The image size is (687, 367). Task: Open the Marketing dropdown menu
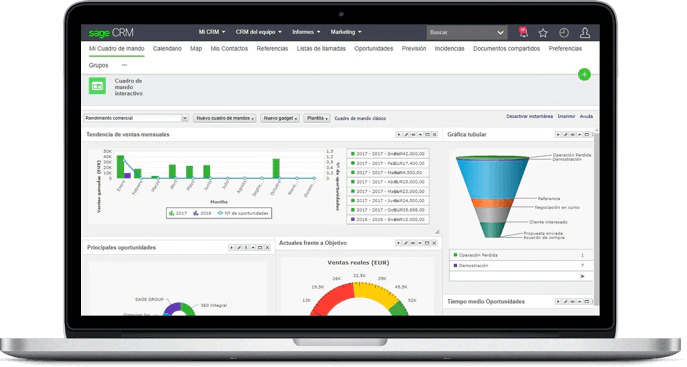(346, 32)
